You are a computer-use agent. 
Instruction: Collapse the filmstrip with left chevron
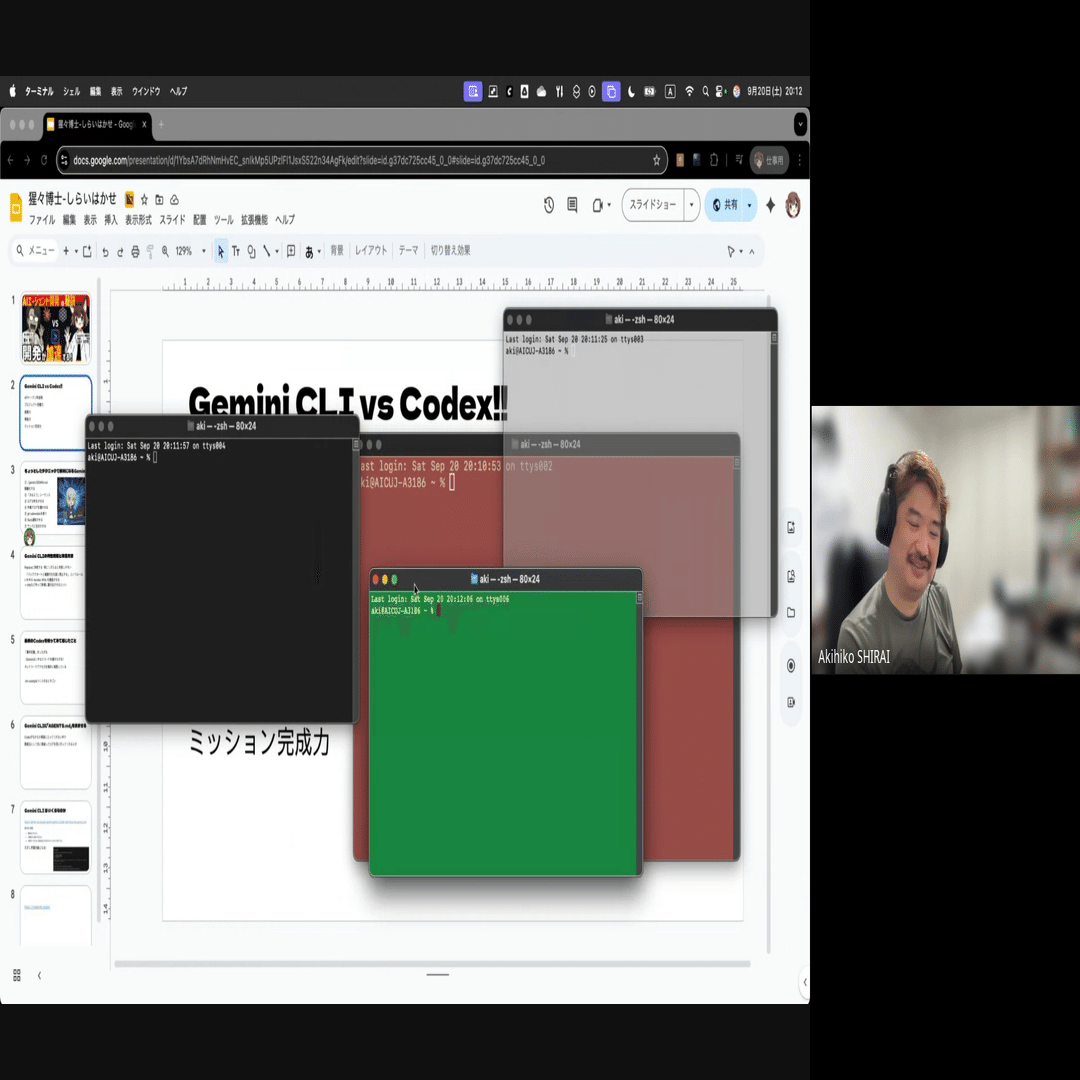pos(39,975)
